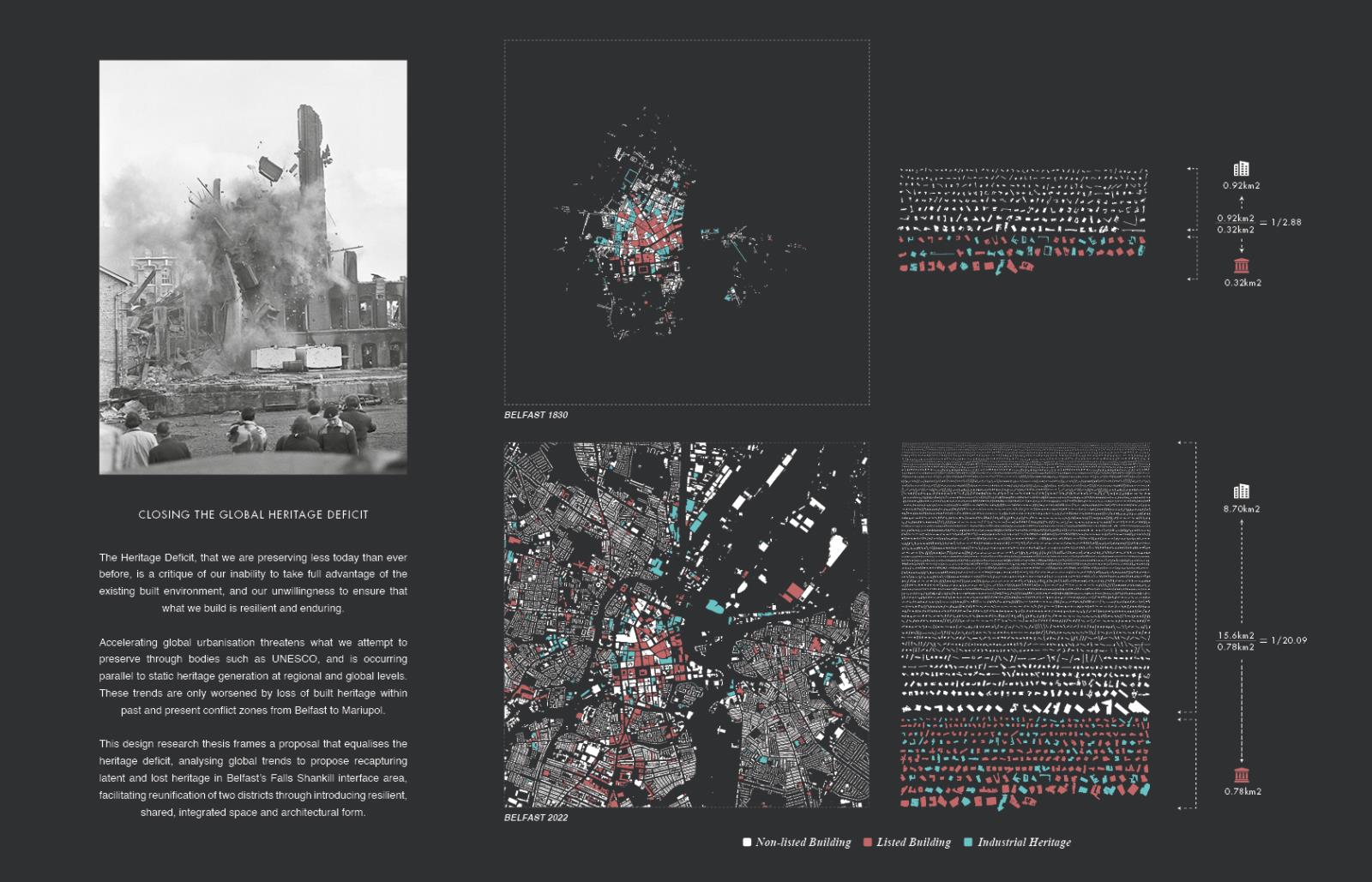Click the 'BELFAST 1830' caption
Viewport: 1372px width, 882px height.
tap(536, 415)
